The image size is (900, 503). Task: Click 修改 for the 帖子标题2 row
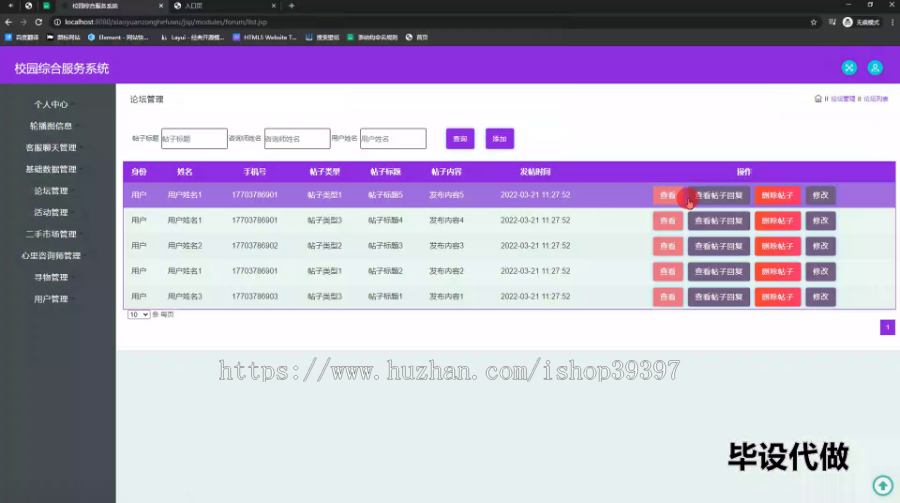tap(820, 271)
